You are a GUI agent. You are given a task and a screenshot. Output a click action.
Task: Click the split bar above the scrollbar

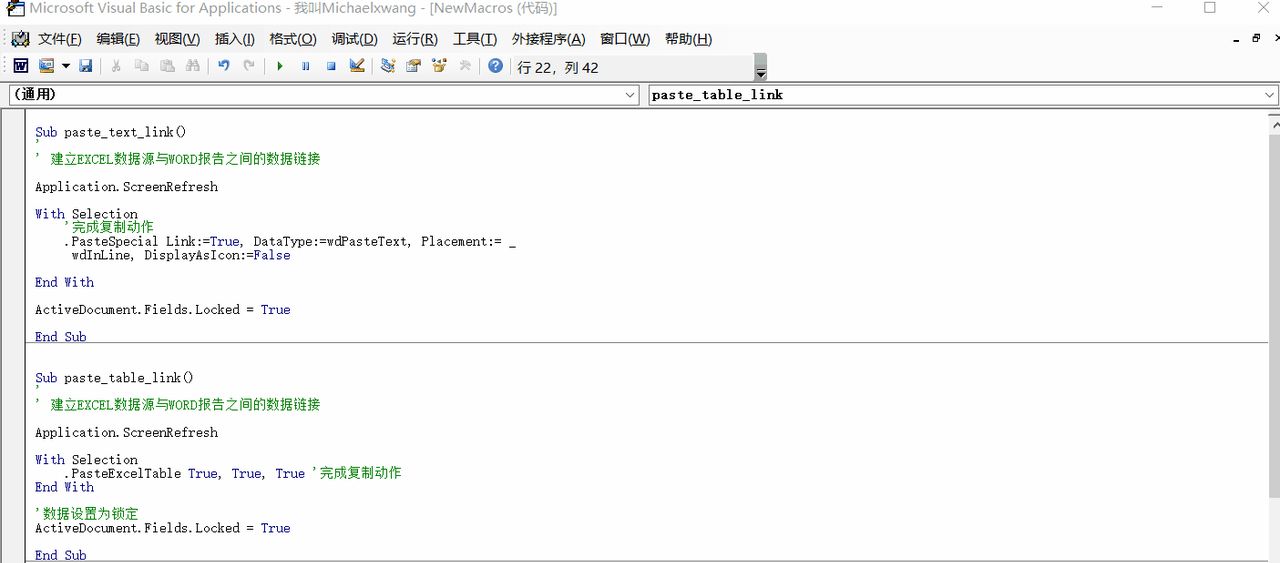pos(1274,113)
